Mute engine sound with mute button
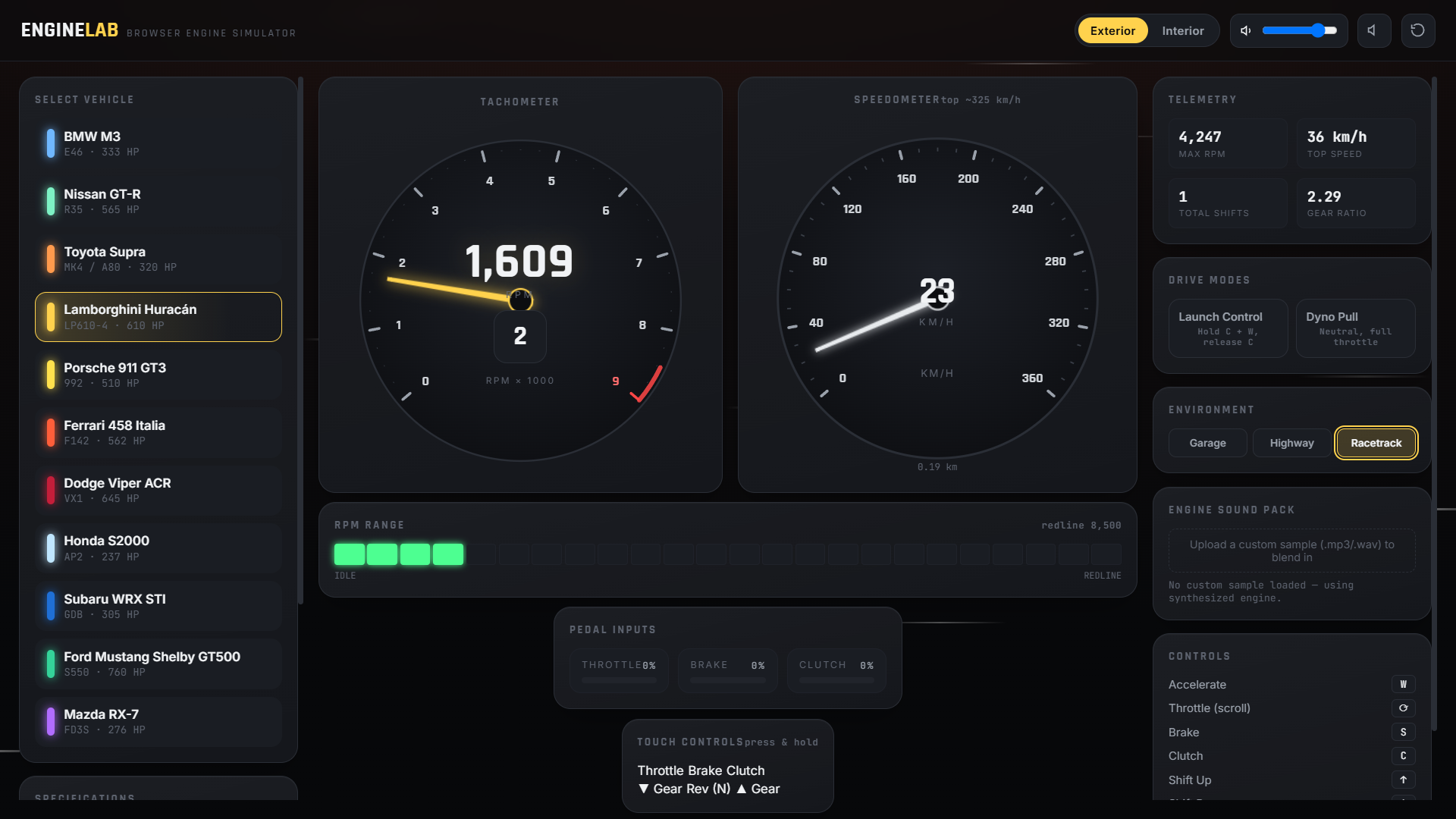Image resolution: width=1456 pixels, height=819 pixels. (x=1374, y=31)
